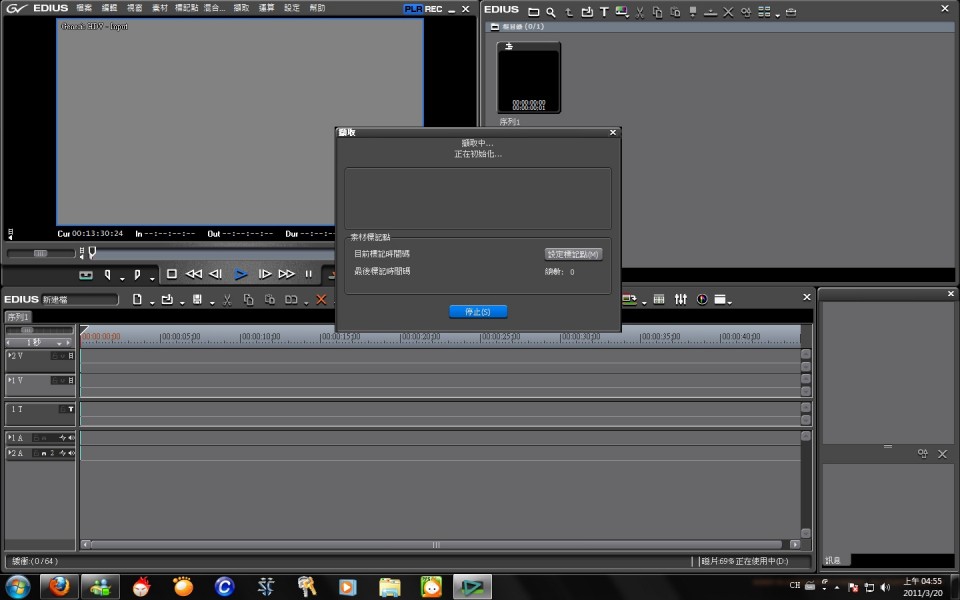Click the scissors Cut icon in timeline toolbar
960x600 pixels.
coord(228,299)
